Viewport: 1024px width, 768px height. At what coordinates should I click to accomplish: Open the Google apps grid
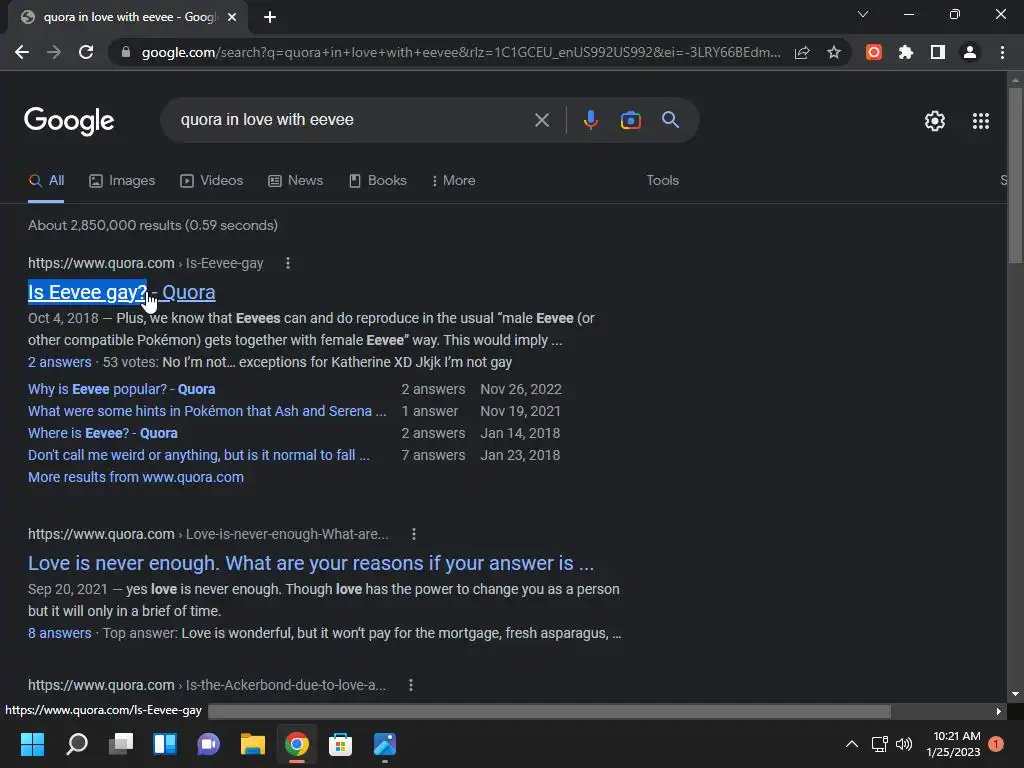point(980,121)
